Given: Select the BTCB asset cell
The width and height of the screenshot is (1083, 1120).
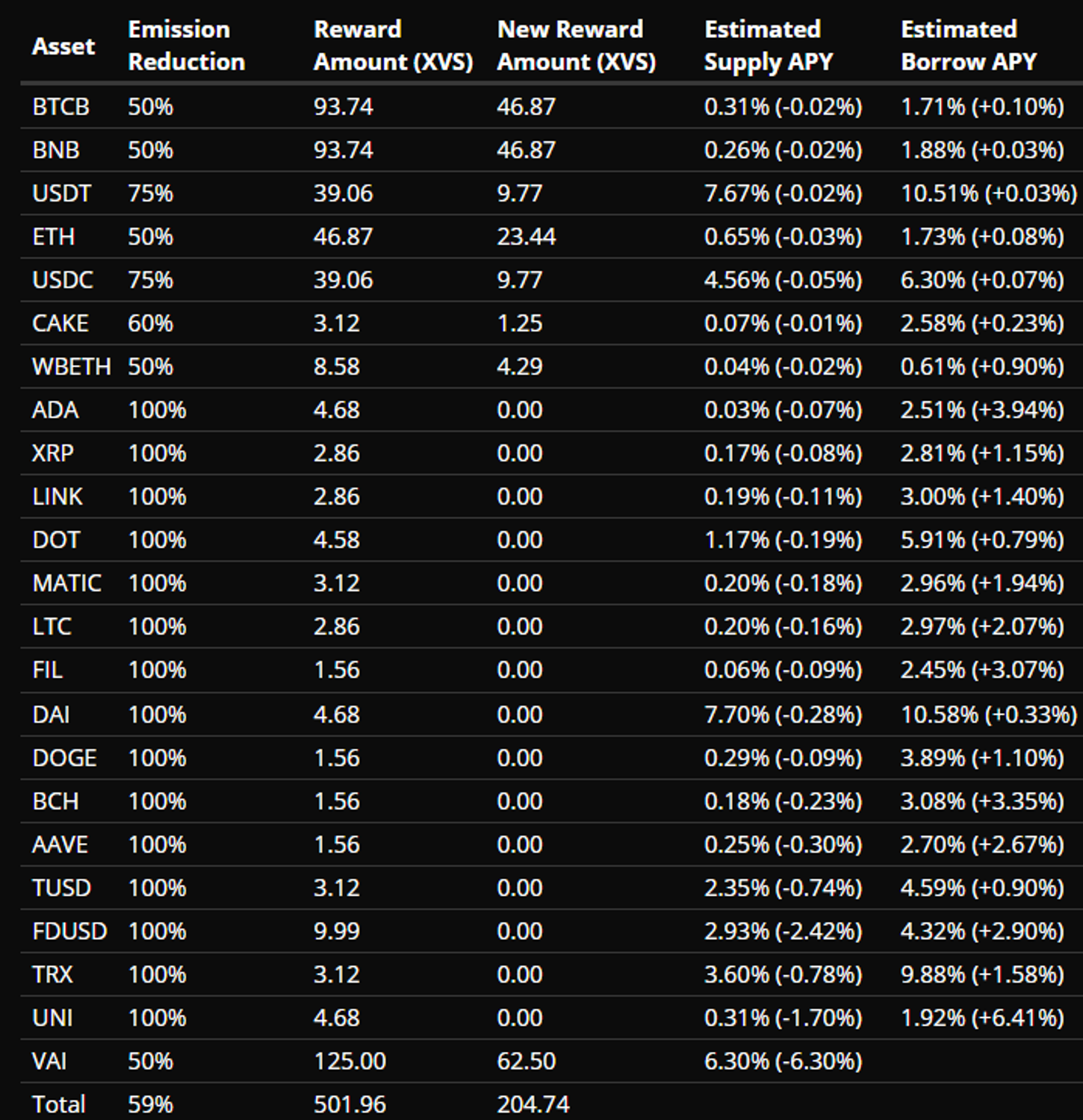Looking at the screenshot, I should [x=60, y=107].
